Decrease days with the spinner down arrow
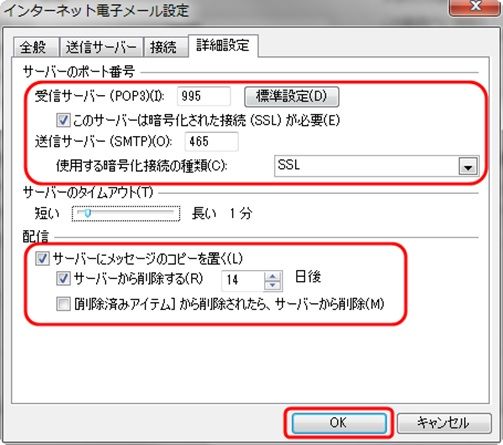 tap(273, 285)
